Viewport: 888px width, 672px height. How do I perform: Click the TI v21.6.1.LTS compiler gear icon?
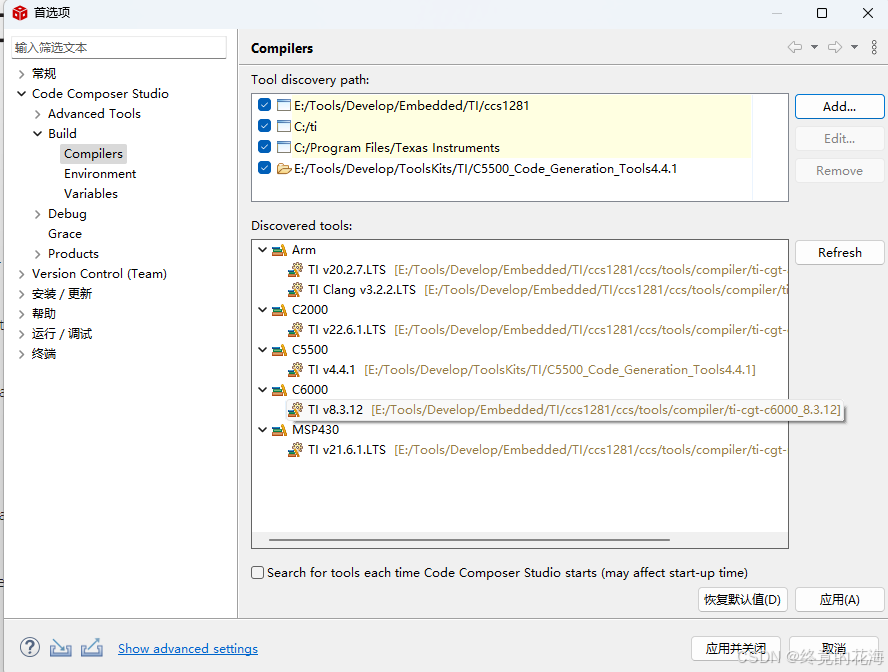[x=295, y=450]
